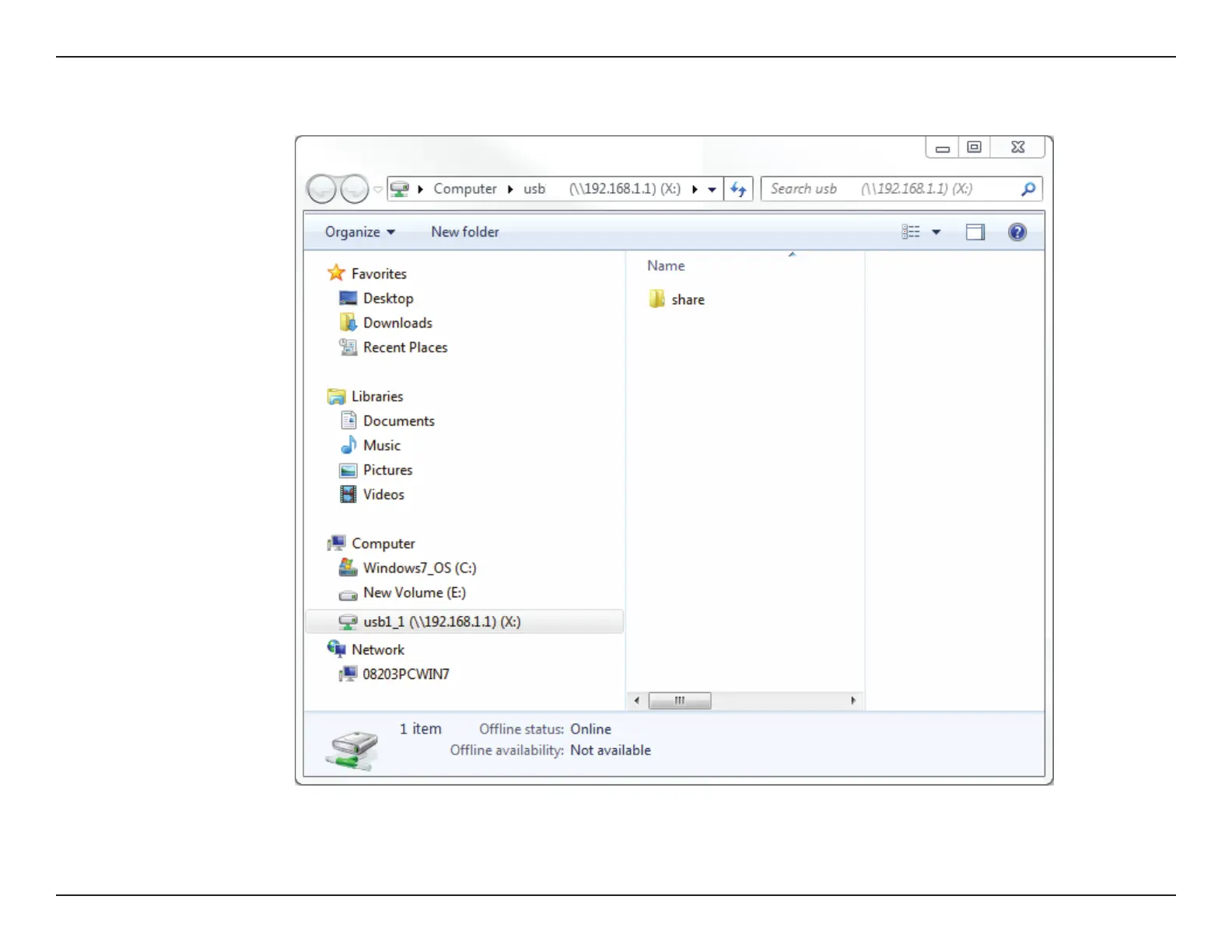The width and height of the screenshot is (1232, 952).
Task: Click the Forward navigation arrow button
Action: point(355,189)
